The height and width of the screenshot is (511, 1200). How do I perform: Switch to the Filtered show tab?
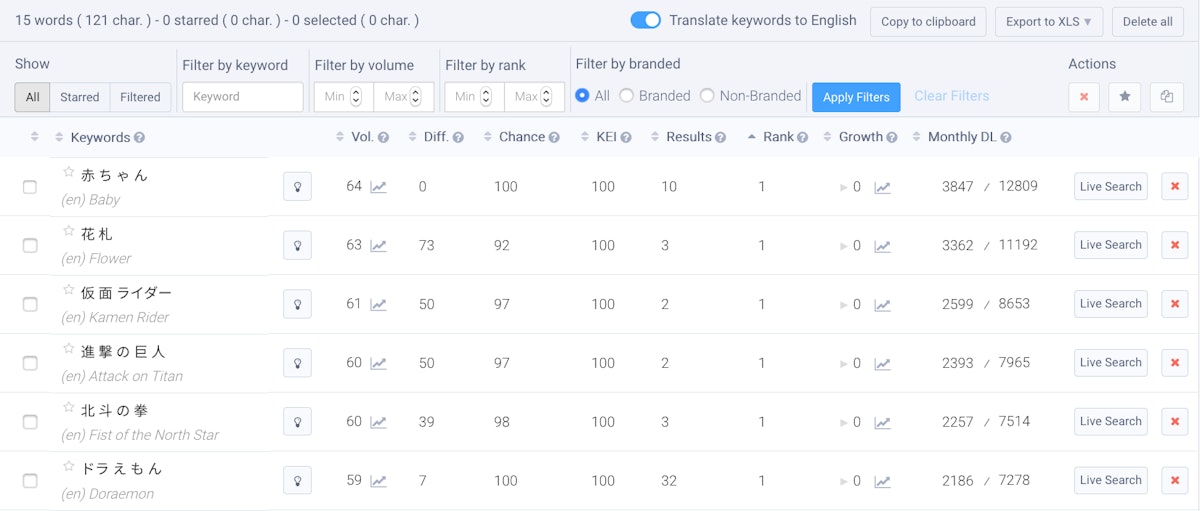pyautogui.click(x=140, y=97)
